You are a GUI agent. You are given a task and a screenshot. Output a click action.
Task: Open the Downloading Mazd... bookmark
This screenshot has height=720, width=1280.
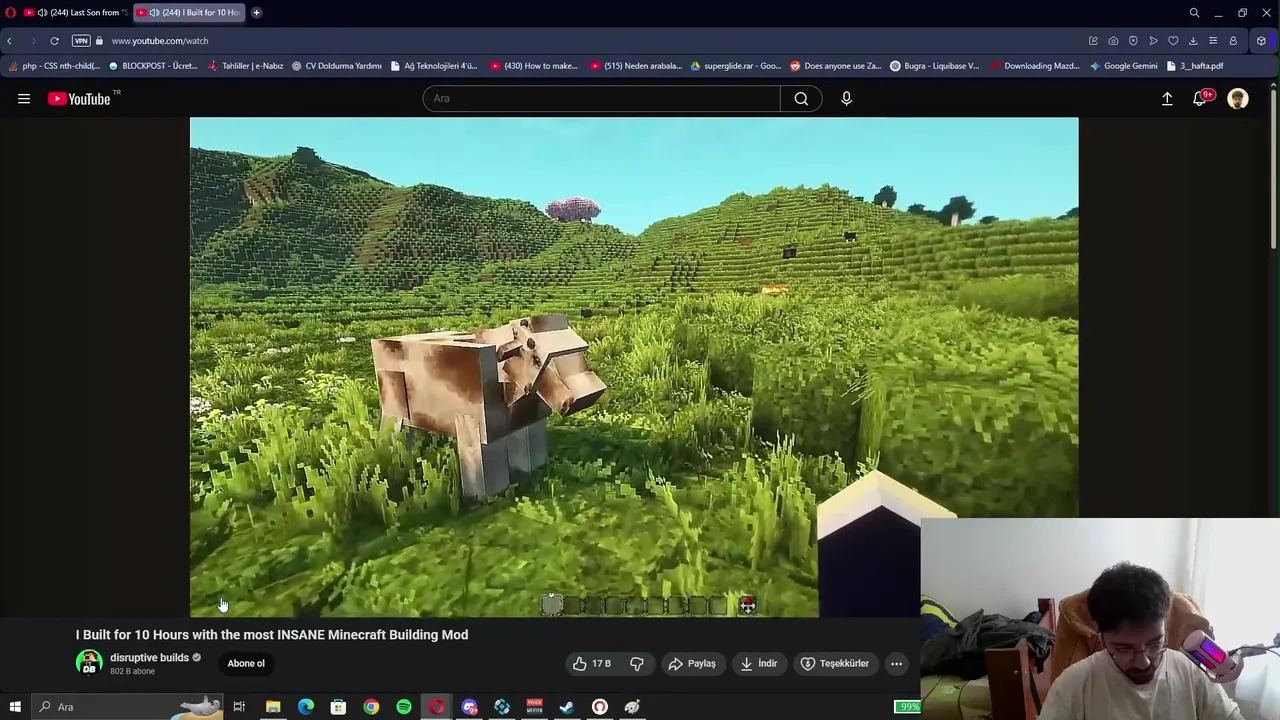click(1035, 66)
